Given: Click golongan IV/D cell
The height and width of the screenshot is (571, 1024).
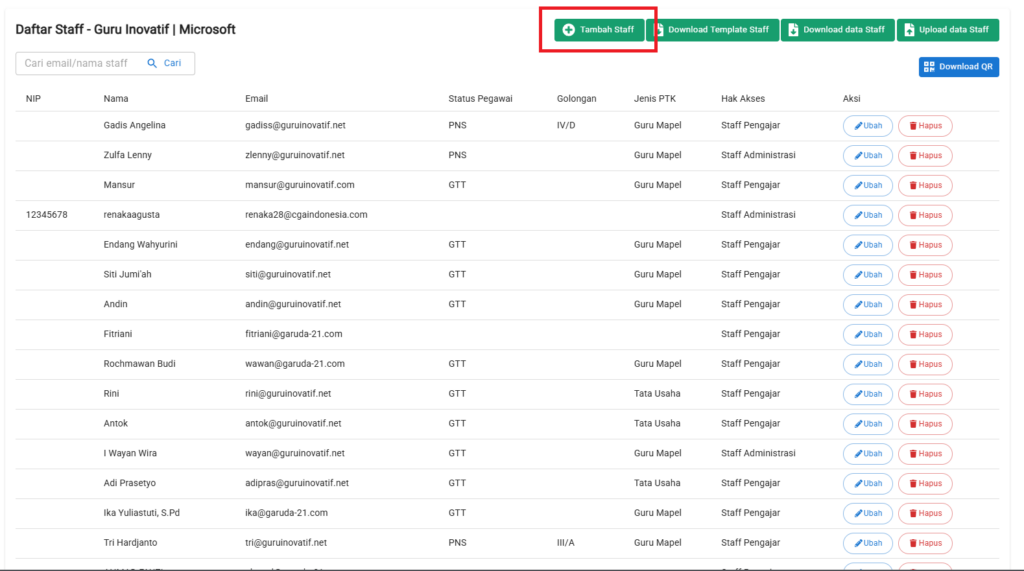Looking at the screenshot, I should [x=566, y=125].
